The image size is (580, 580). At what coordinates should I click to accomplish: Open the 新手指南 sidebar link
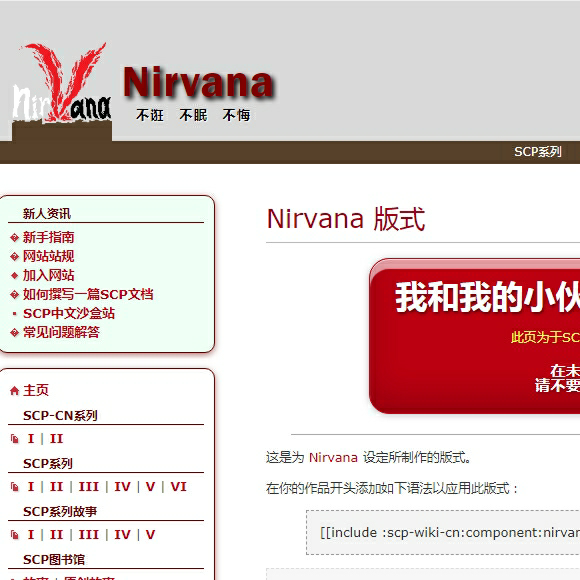pos(48,237)
